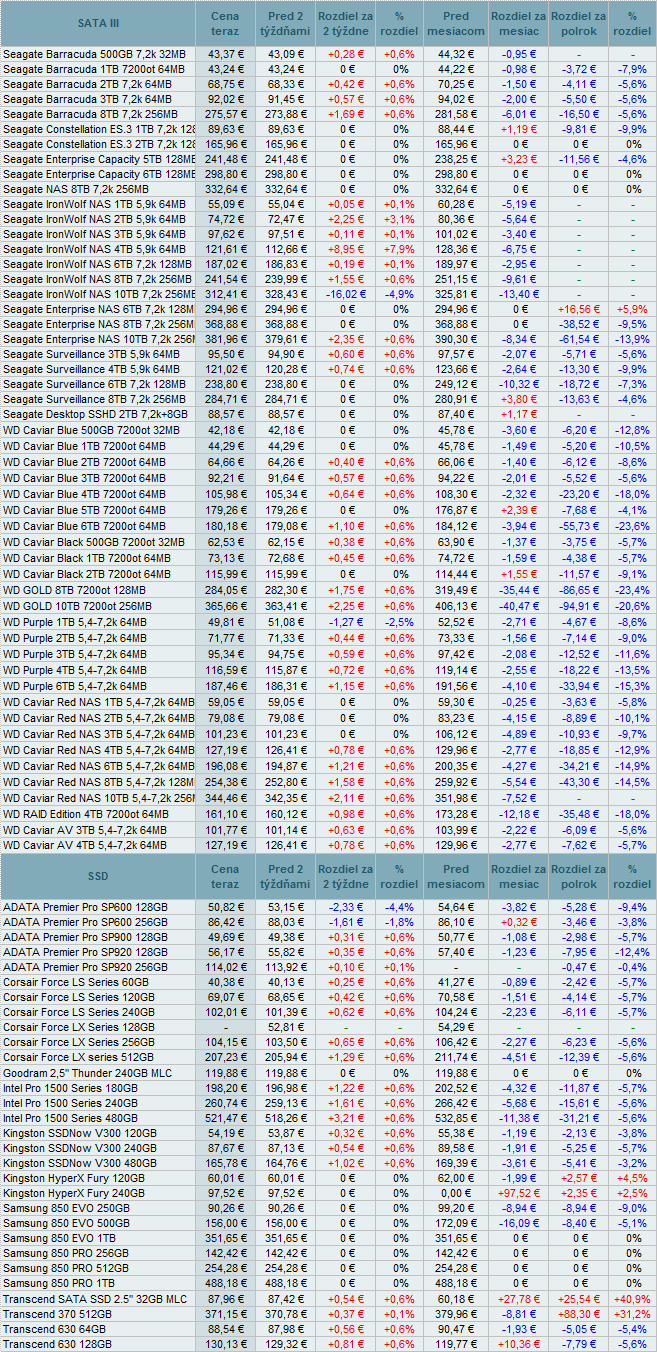Click "-23,6%" in WD Caviar Blue 6TB row
This screenshot has width=657, height=1352.
pos(632,525)
